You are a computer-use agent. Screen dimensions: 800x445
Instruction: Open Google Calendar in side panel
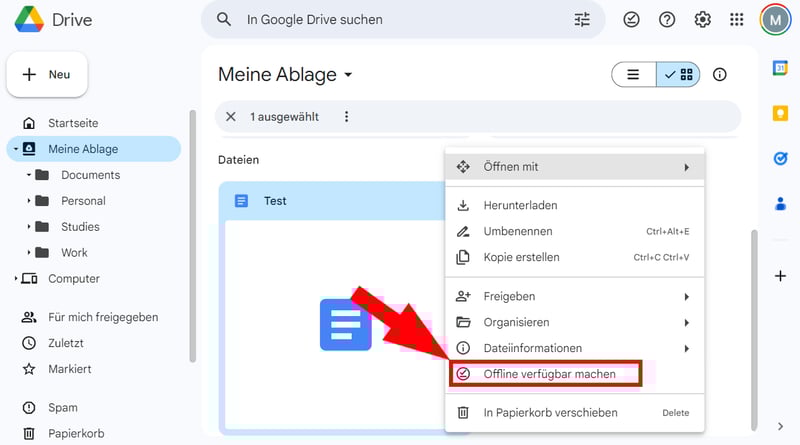click(x=780, y=68)
